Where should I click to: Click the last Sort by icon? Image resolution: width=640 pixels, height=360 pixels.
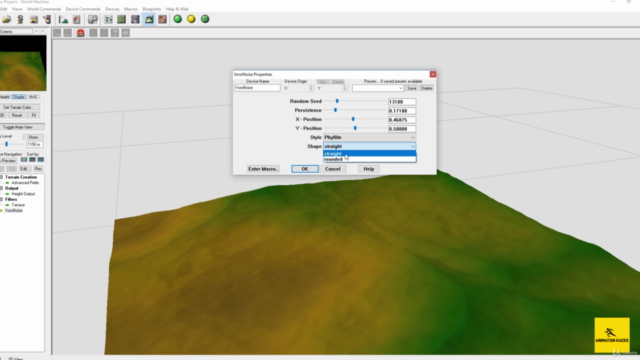[x=41, y=160]
